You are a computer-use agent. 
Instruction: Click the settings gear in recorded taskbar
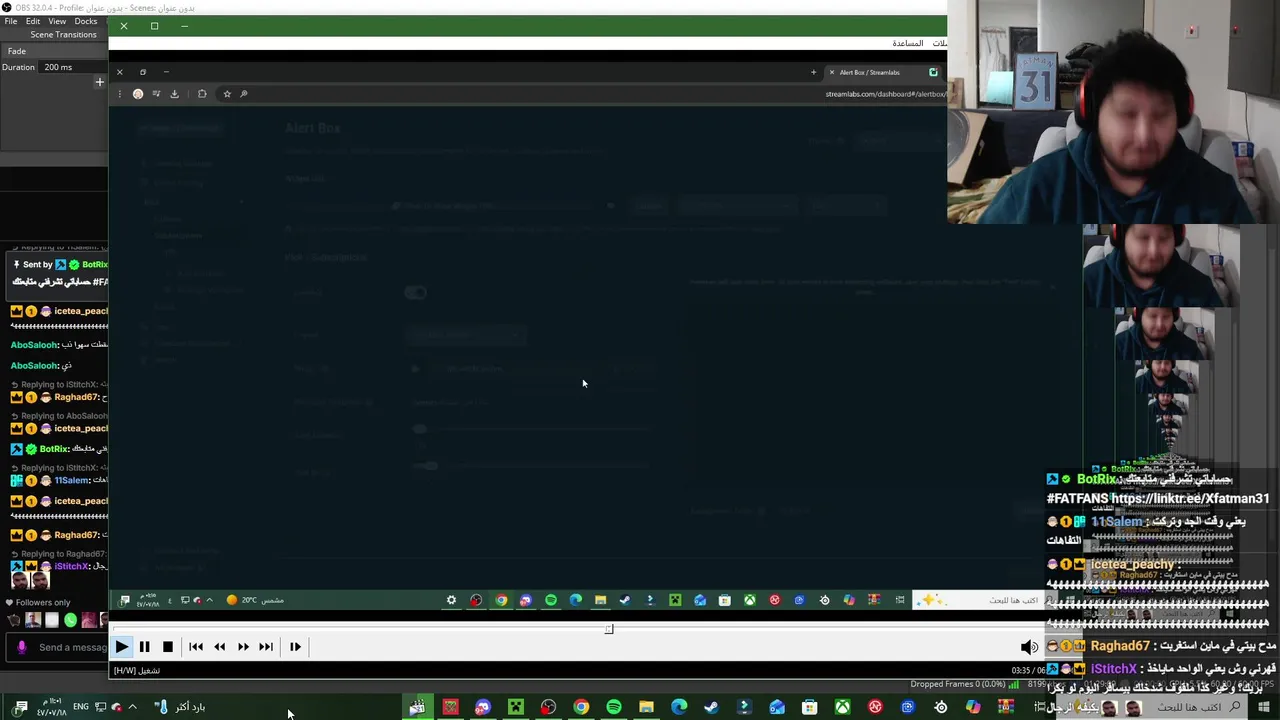point(451,600)
